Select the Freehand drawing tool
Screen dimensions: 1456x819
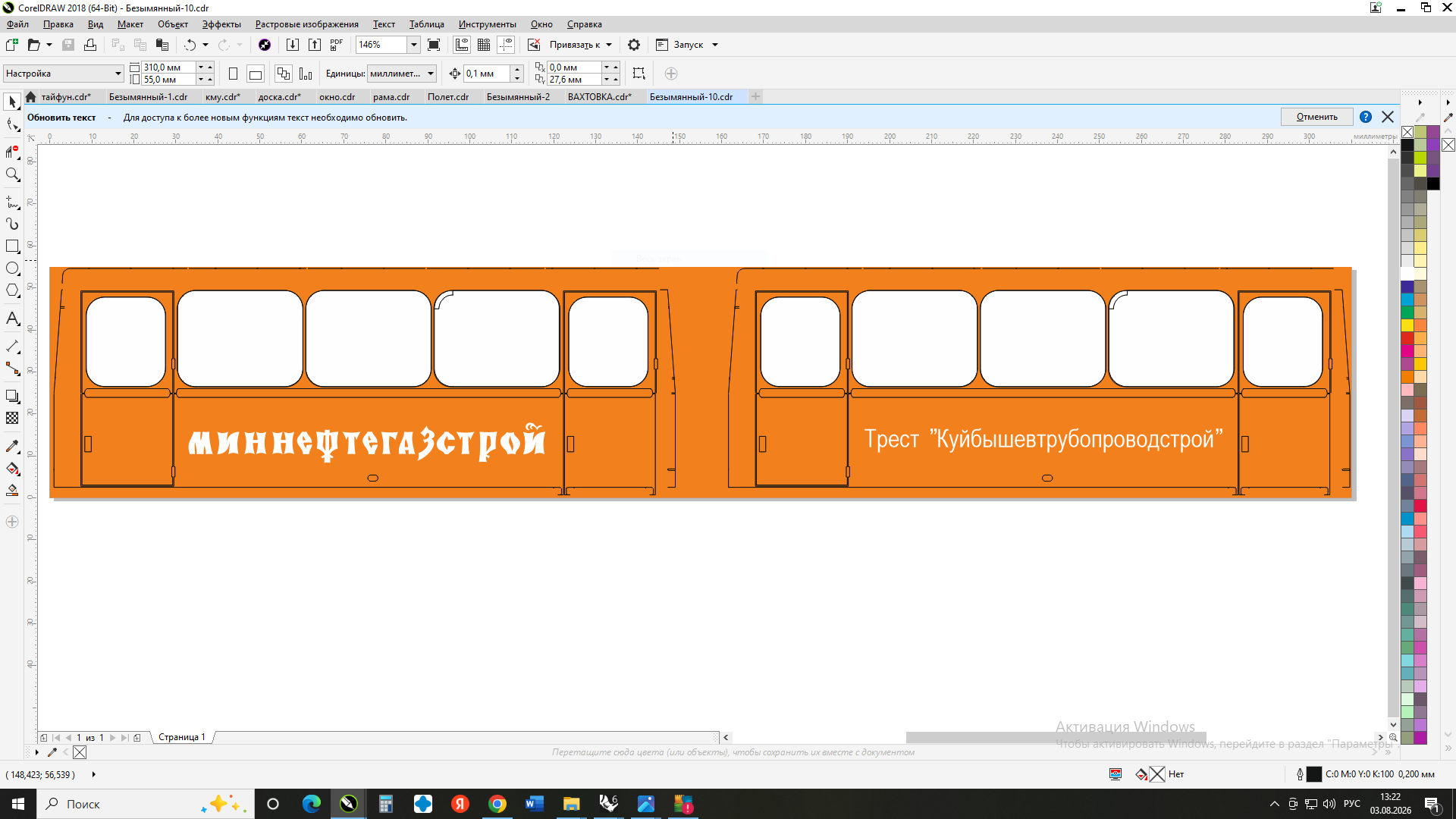coord(12,202)
